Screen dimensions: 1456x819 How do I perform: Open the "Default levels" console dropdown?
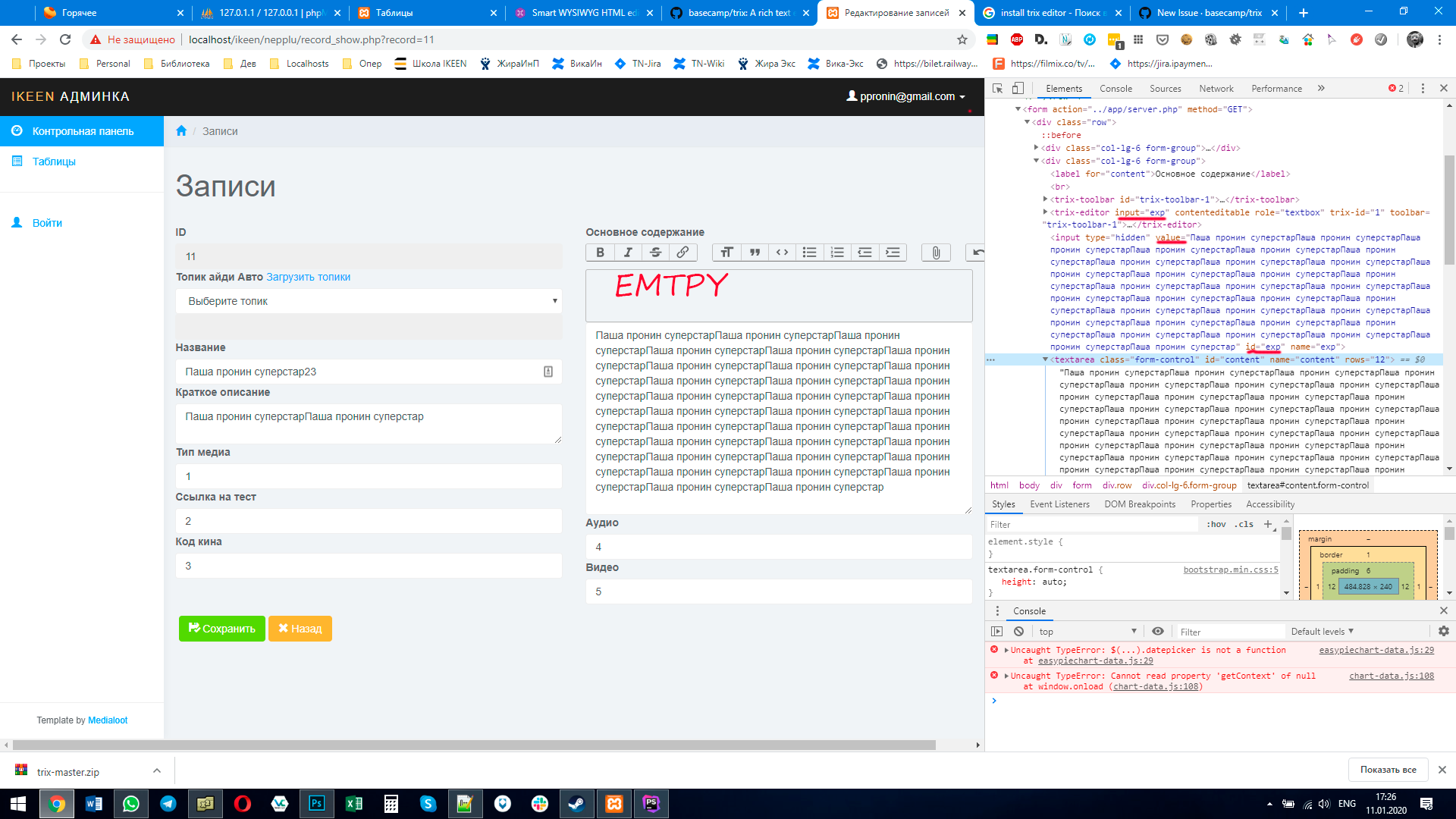point(1321,631)
